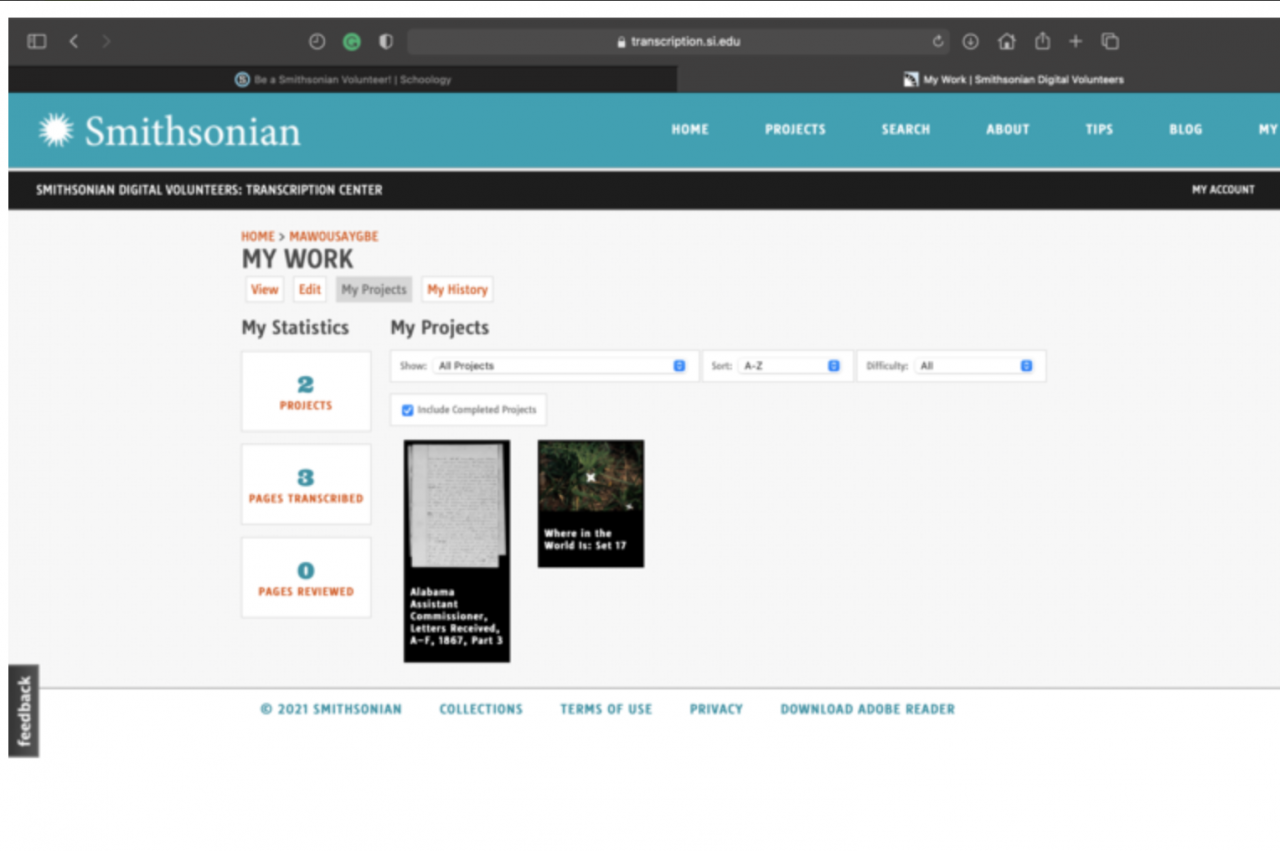Reload the page with the refresh icon
The height and width of the screenshot is (851, 1280).
[938, 41]
